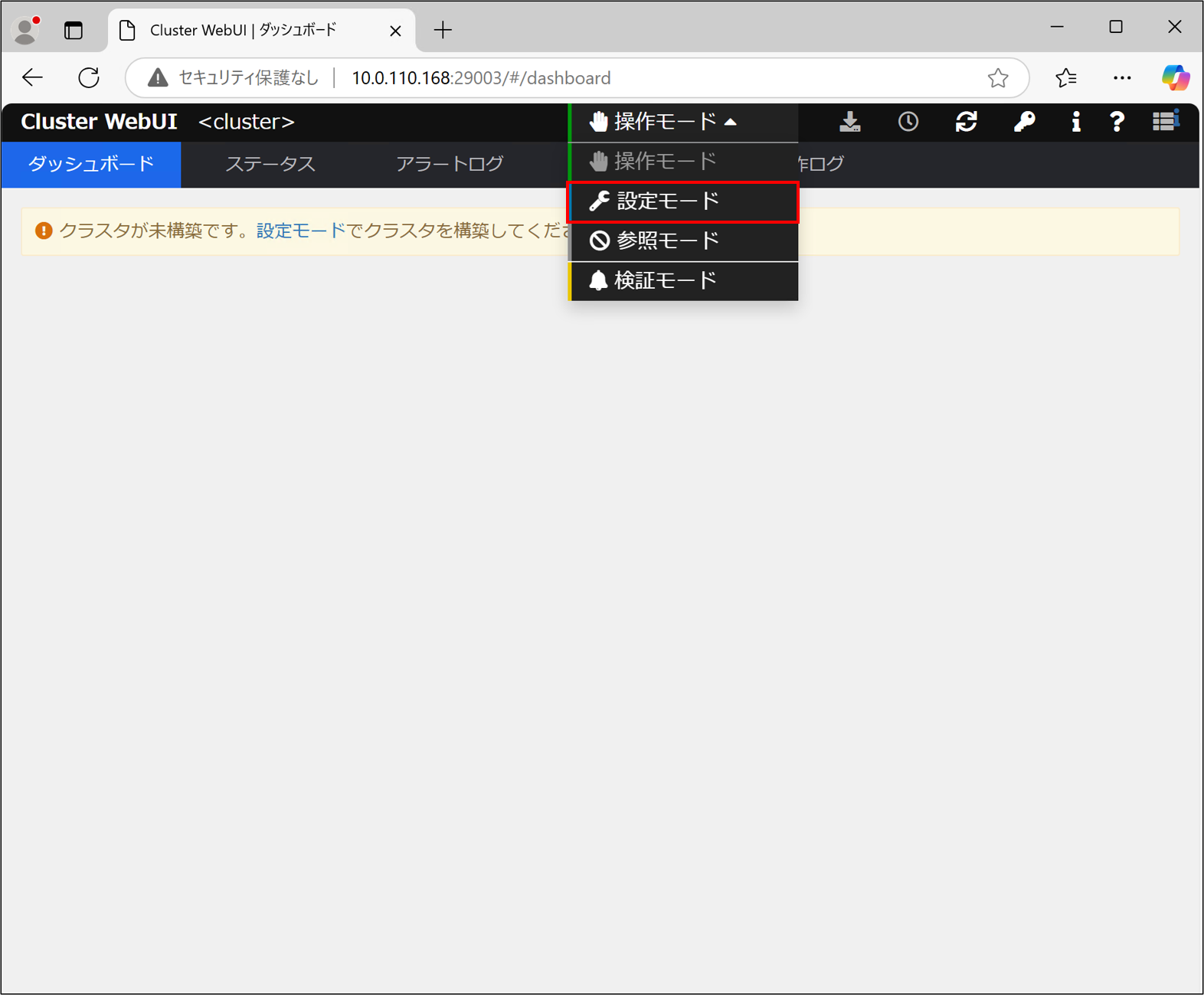The width and height of the screenshot is (1204, 995).
Task: Switch to the ステータス tab
Action: click(270, 164)
